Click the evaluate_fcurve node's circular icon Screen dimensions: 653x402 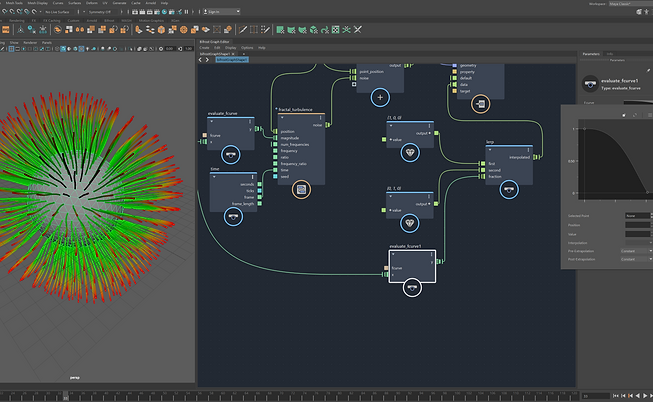coord(230,155)
